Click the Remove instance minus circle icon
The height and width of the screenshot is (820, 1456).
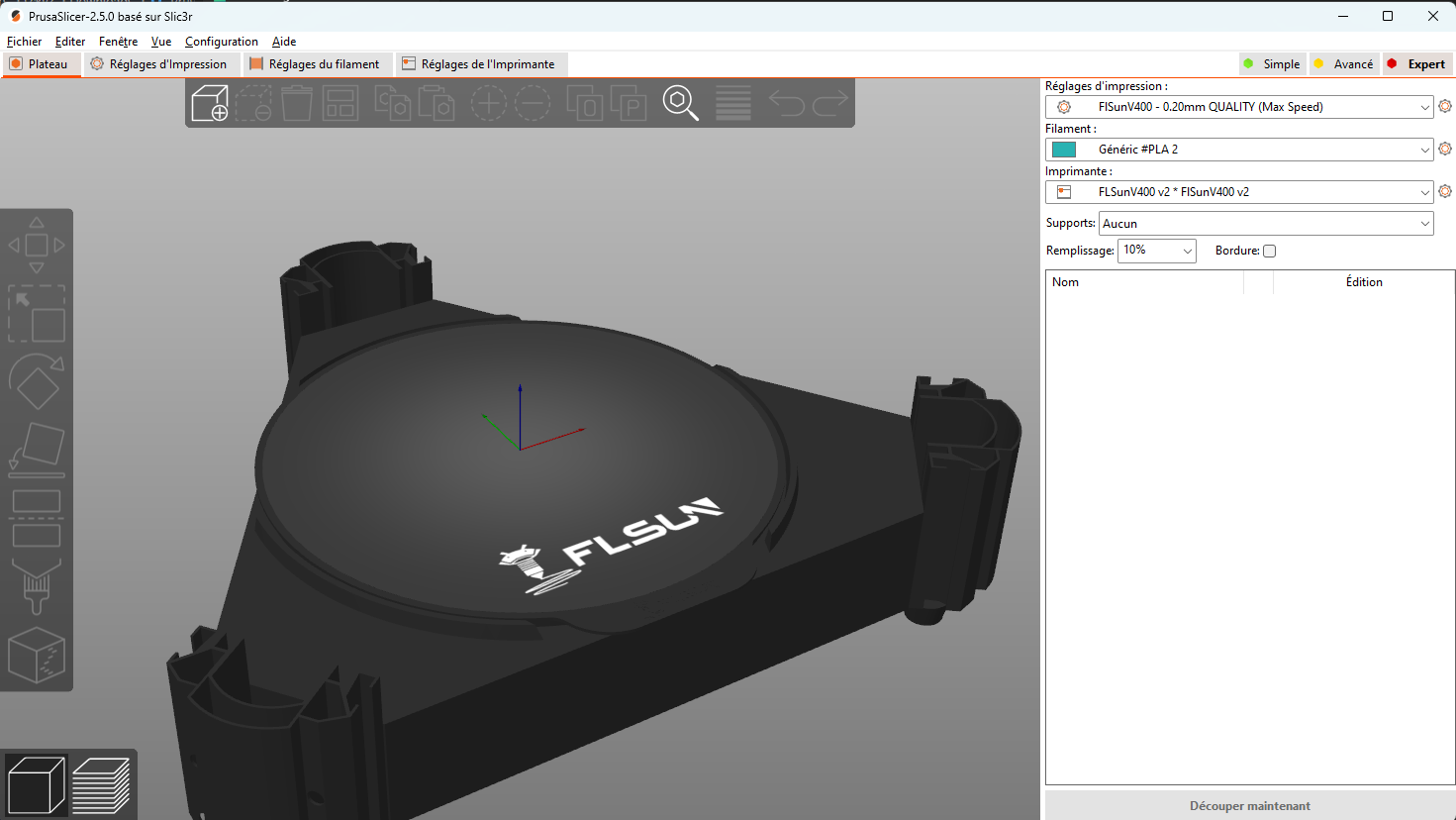(x=532, y=103)
